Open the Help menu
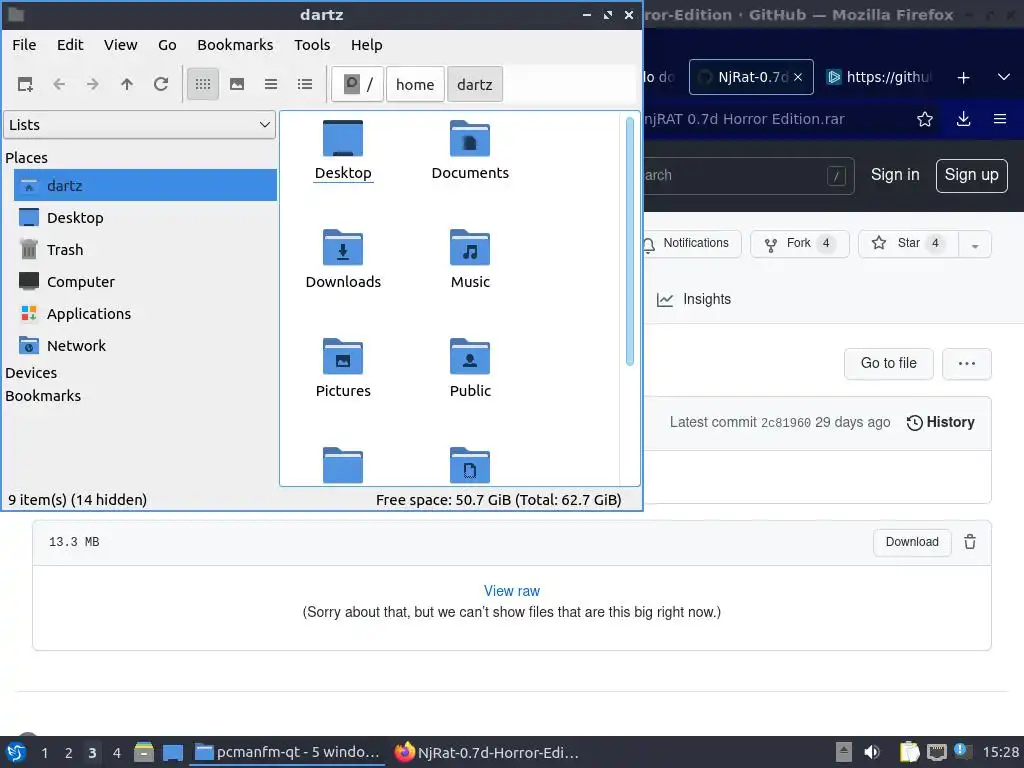This screenshot has height=768, width=1024. pyautogui.click(x=366, y=45)
